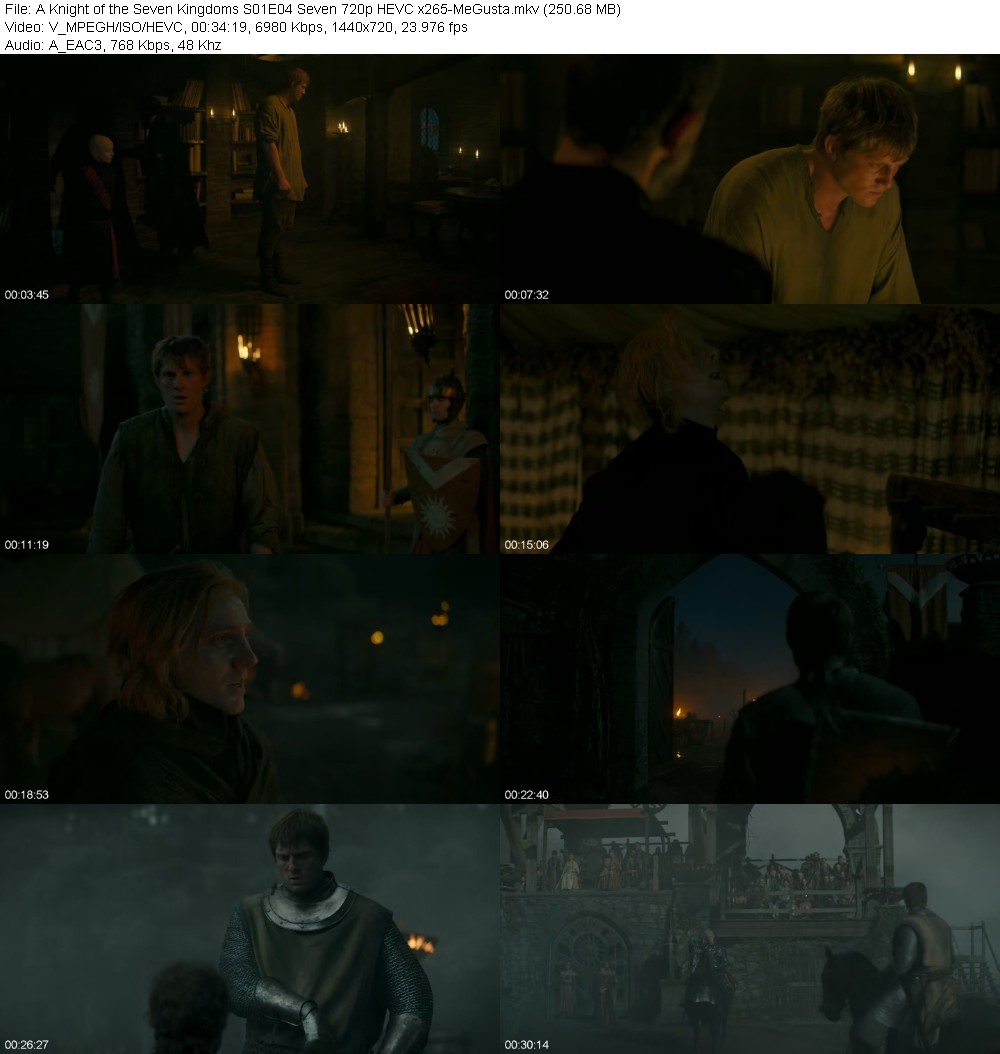
Task: Click the thumbnail frame stamped 00:07:32
Action: tap(750, 179)
